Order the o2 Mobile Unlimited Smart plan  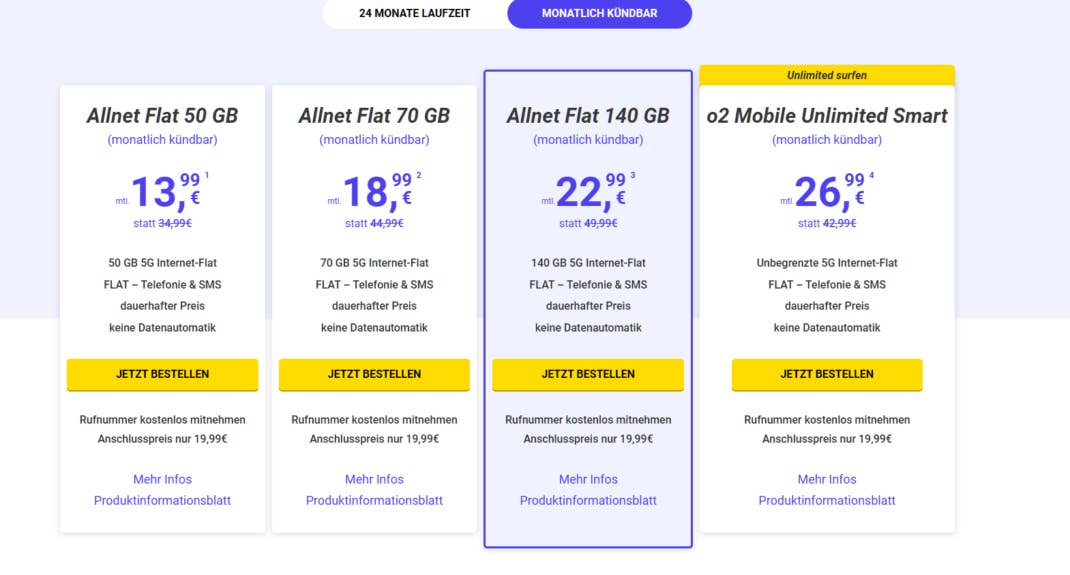click(827, 374)
